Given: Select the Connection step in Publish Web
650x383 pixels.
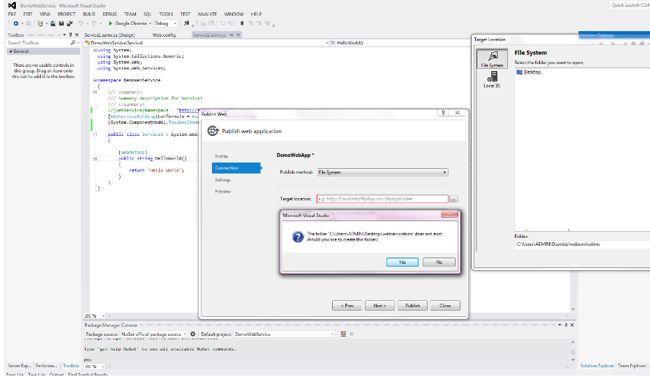Looking at the screenshot, I should (236, 168).
